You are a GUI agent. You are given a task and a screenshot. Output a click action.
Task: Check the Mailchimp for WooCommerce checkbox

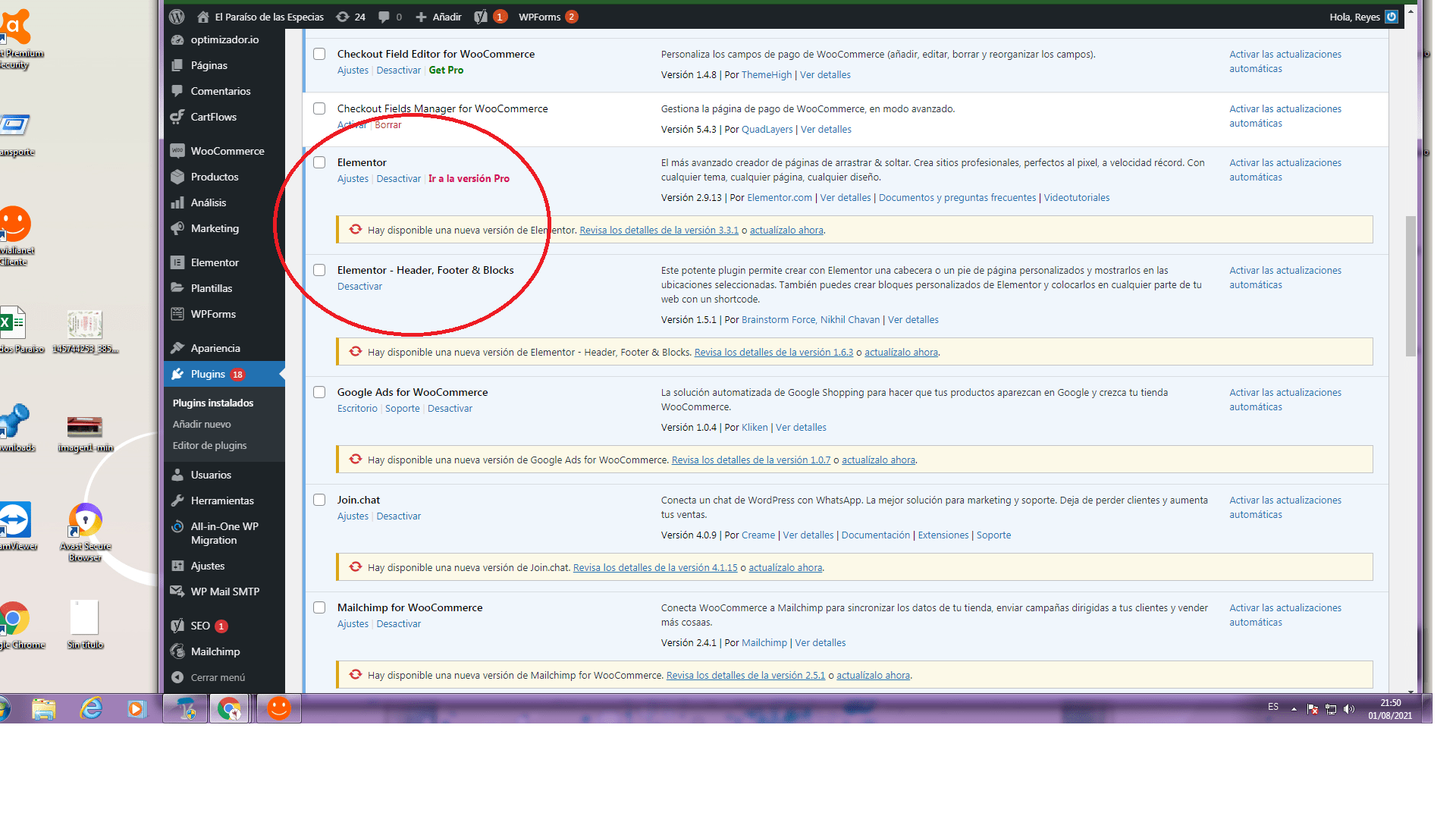point(319,607)
